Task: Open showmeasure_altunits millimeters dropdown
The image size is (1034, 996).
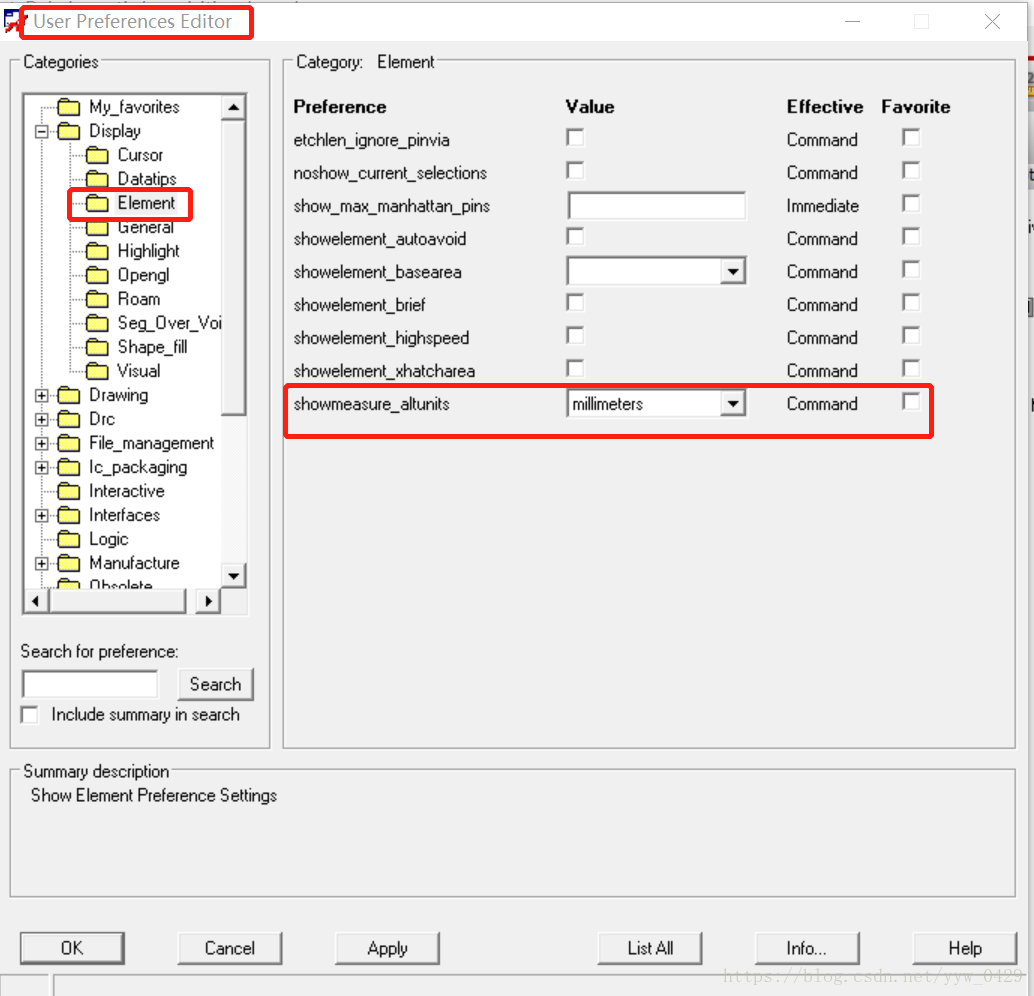Action: click(733, 404)
